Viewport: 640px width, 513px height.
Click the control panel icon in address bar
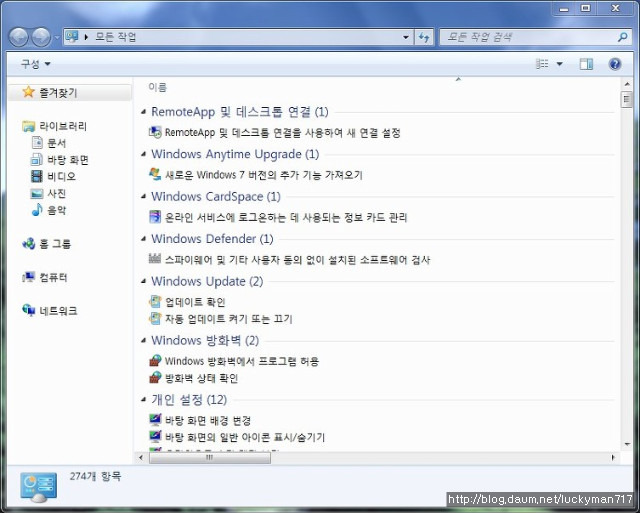tap(72, 37)
